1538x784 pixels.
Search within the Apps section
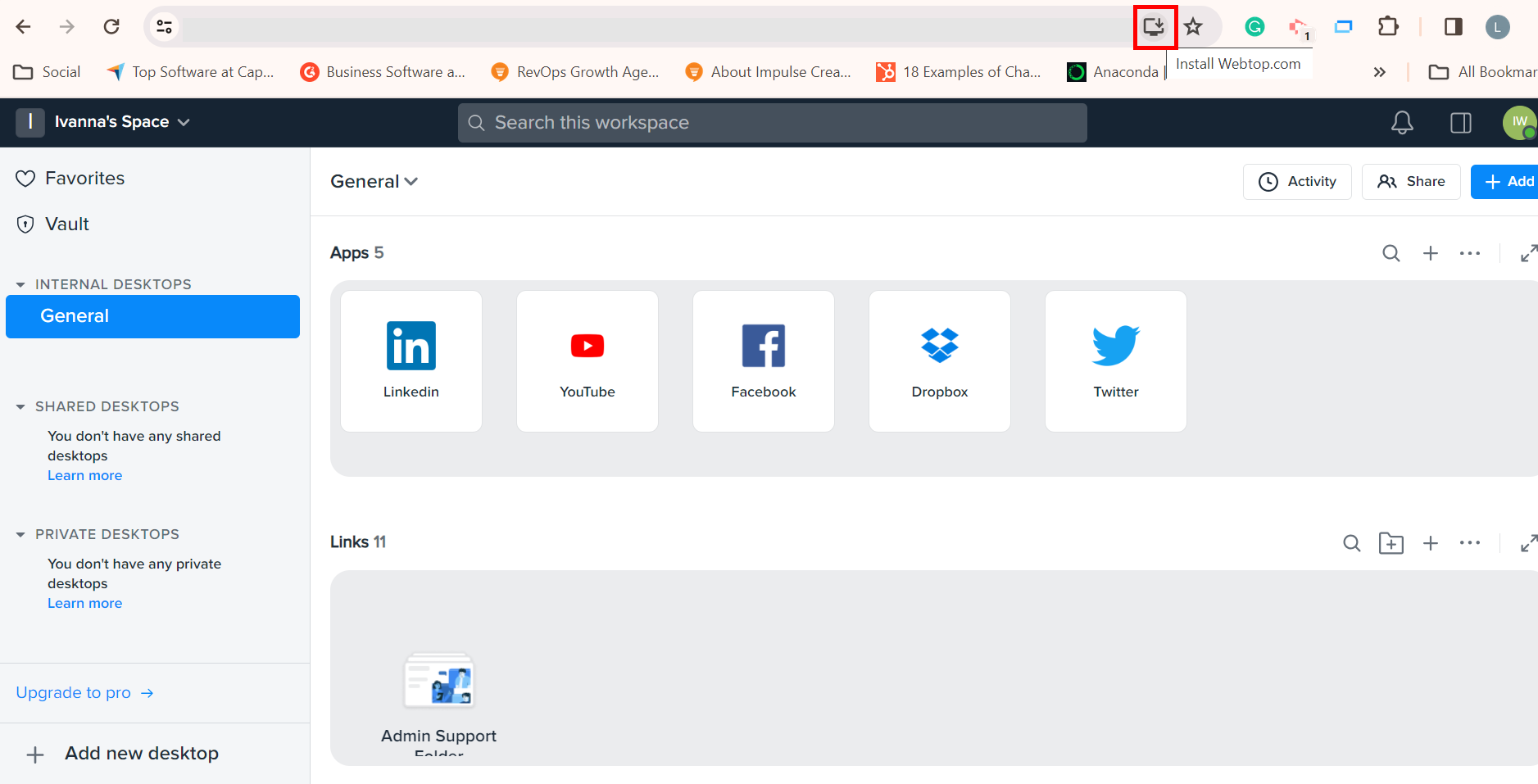tap(1391, 253)
